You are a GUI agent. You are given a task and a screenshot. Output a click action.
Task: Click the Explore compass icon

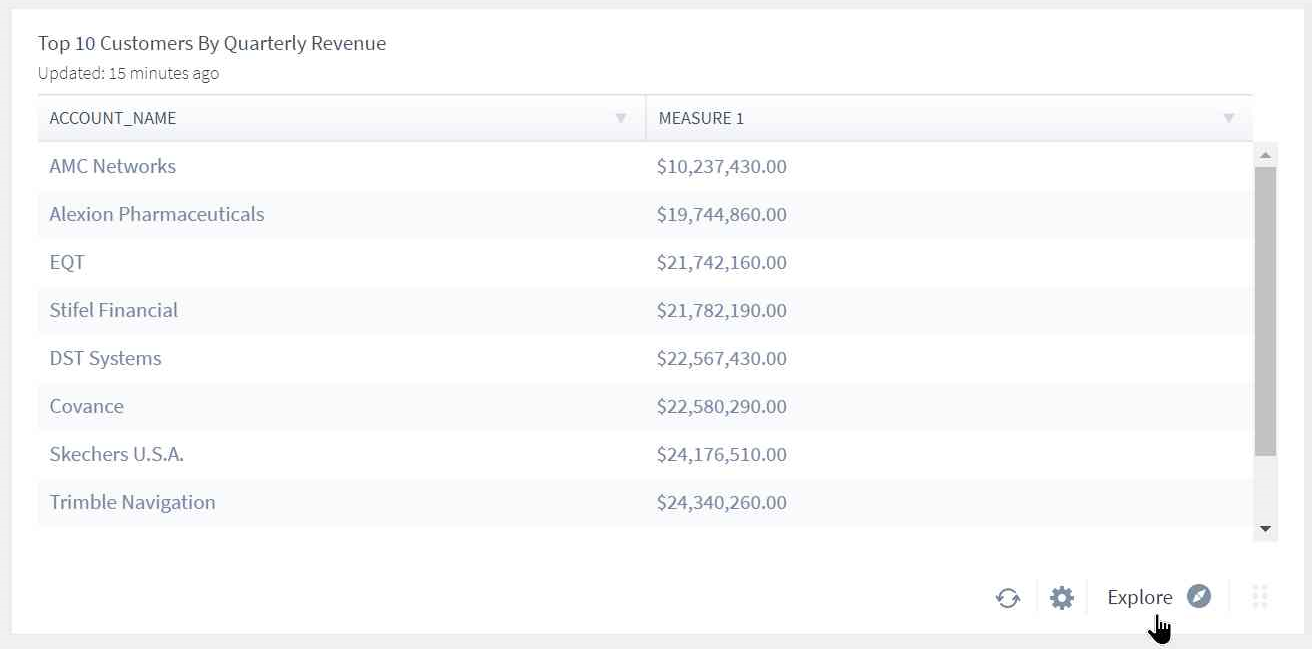point(1199,596)
